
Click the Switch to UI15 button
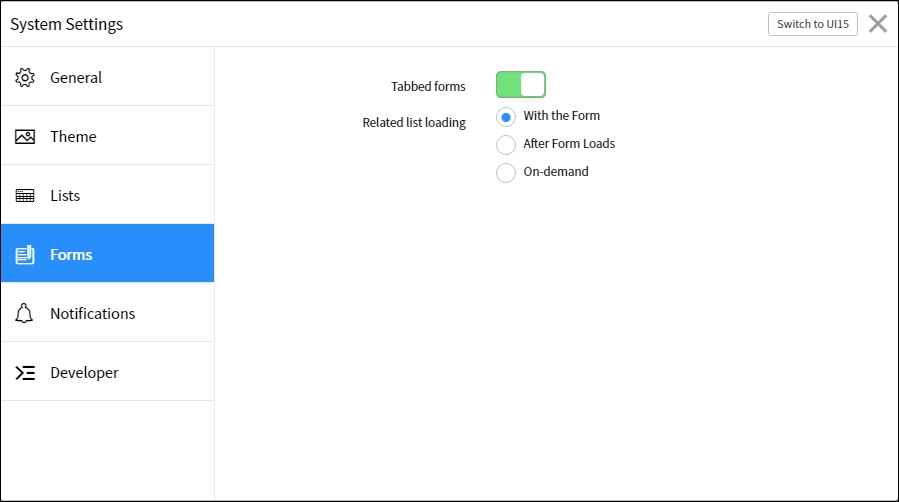point(812,24)
